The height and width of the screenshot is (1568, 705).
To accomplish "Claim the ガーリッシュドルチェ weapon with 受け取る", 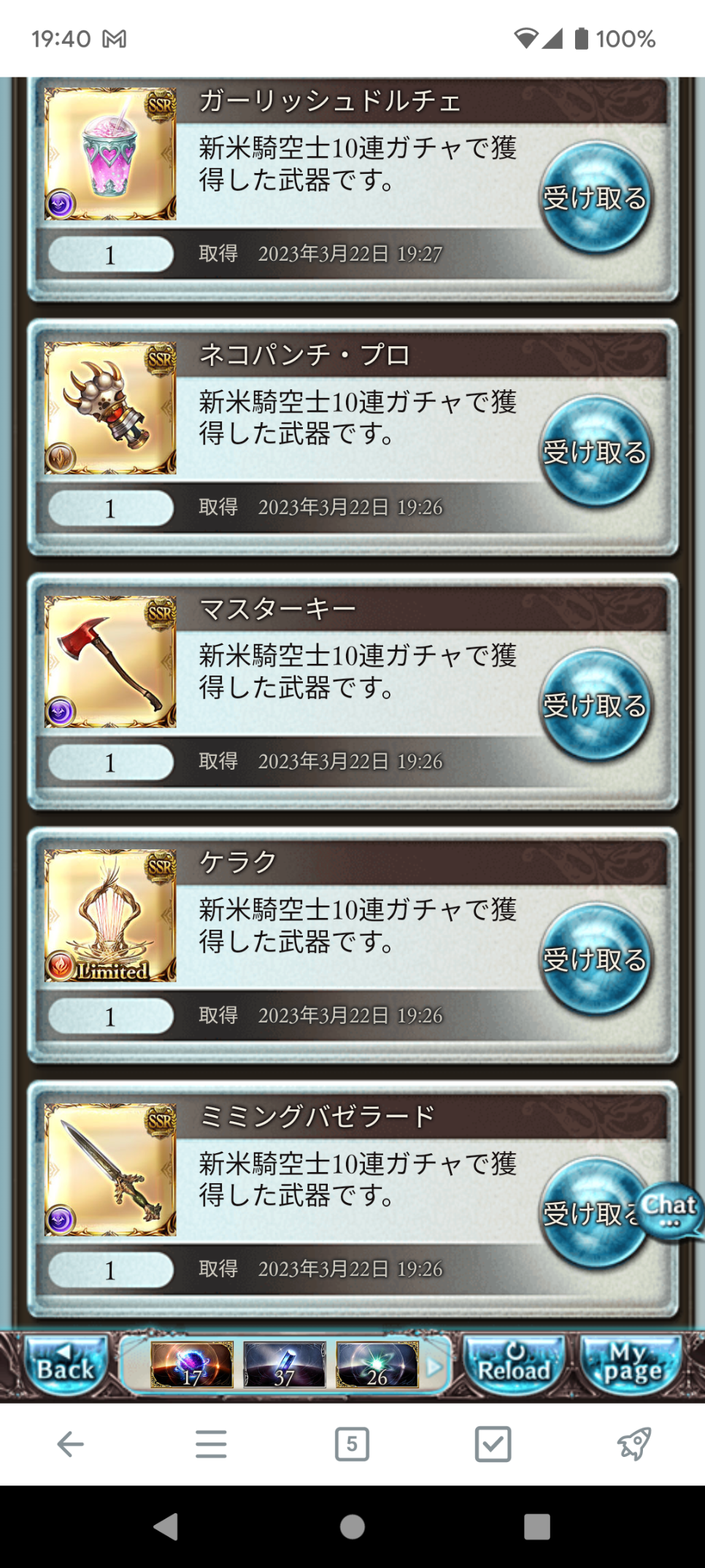I will (x=596, y=198).
